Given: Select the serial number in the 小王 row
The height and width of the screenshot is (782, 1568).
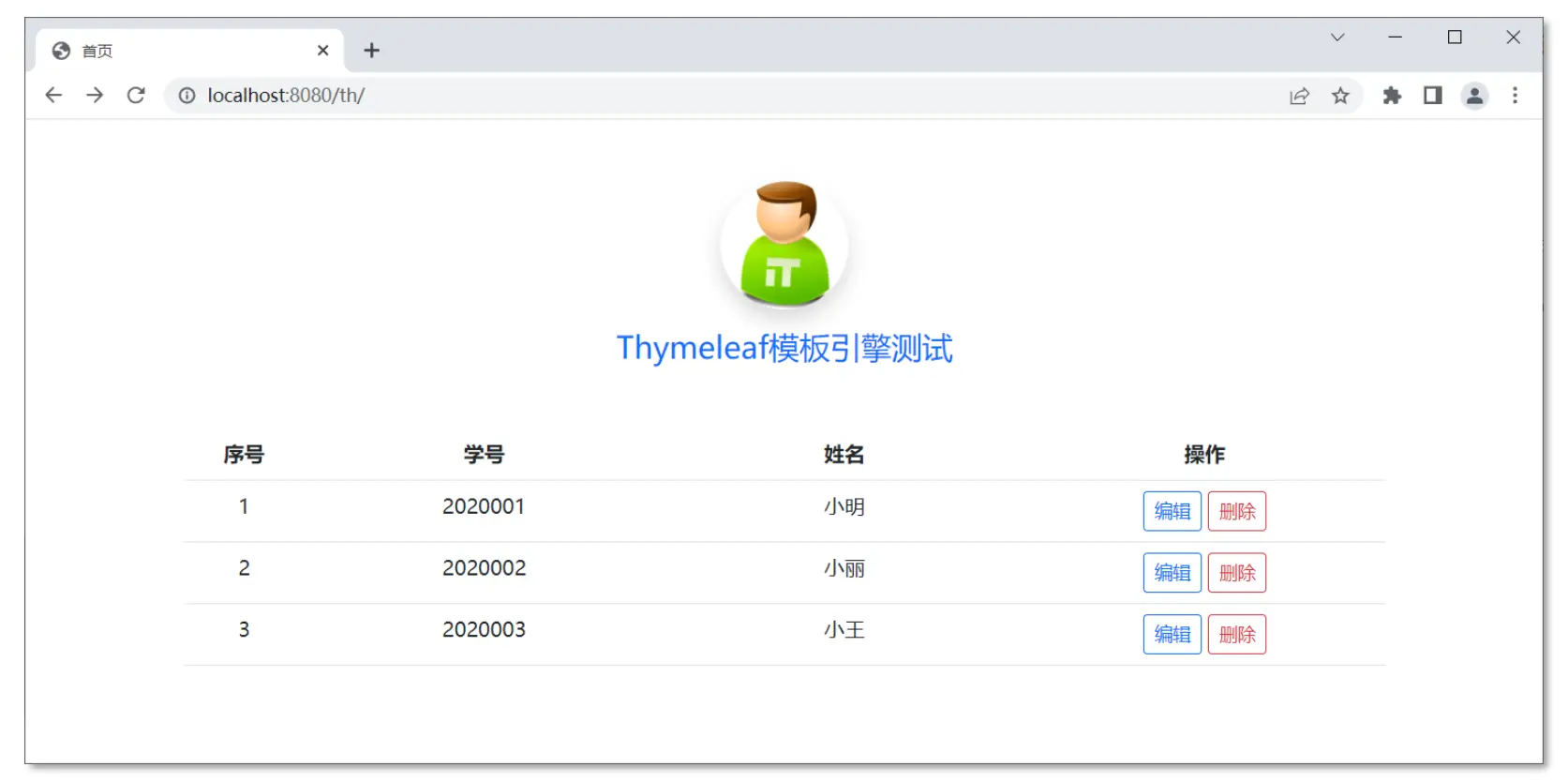Looking at the screenshot, I should (x=244, y=630).
